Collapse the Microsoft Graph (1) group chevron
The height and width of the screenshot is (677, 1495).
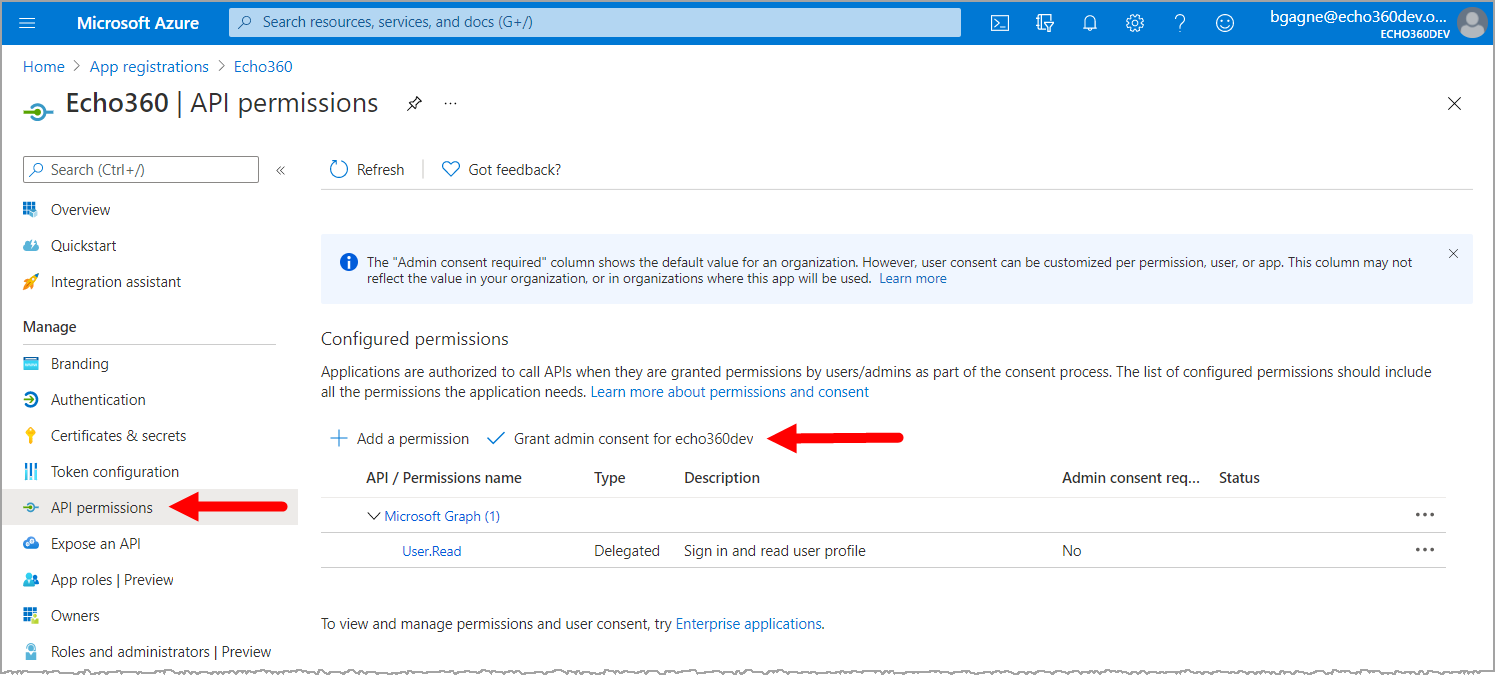(374, 516)
